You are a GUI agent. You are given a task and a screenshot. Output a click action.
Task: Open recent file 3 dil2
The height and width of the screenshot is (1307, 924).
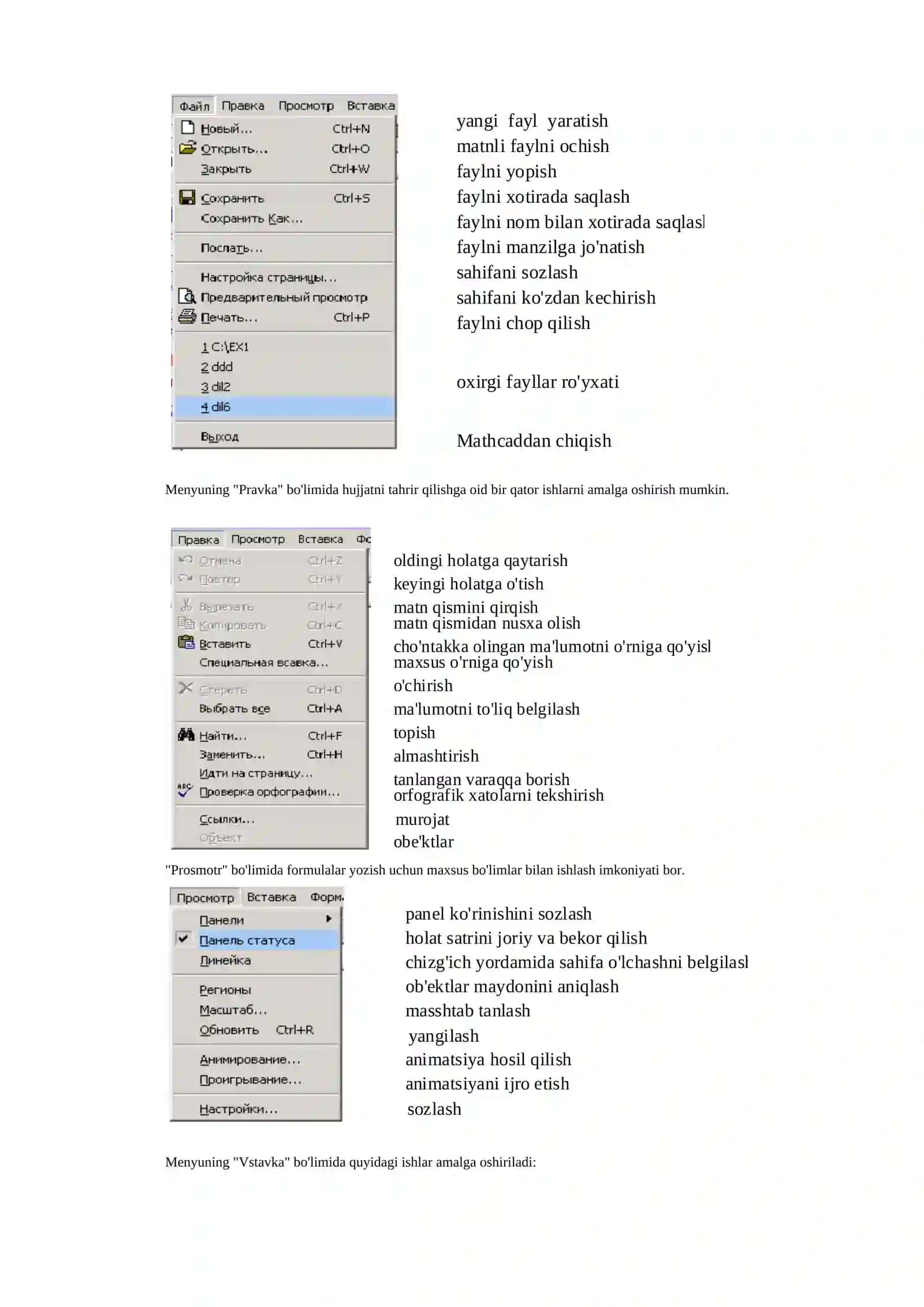pyautogui.click(x=284, y=387)
